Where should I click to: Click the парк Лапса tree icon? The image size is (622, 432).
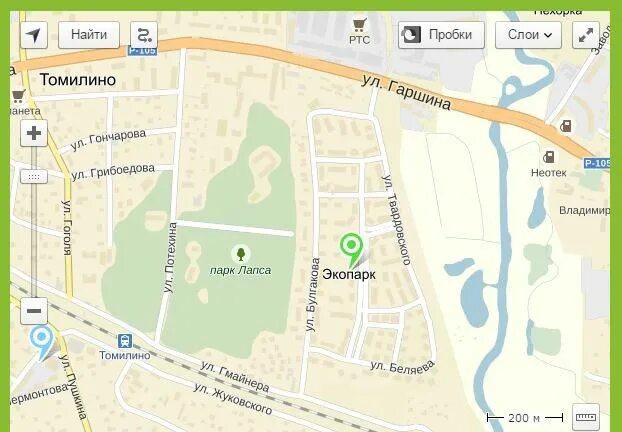point(240,254)
